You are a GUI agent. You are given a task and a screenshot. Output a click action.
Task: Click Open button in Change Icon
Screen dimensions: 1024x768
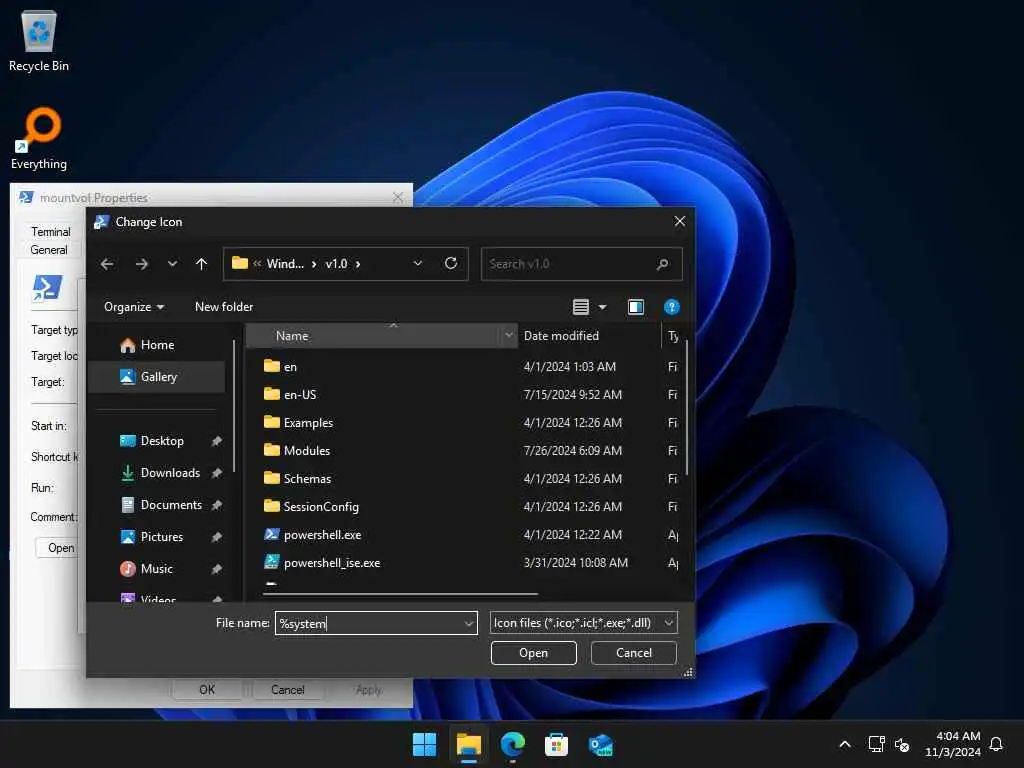tap(534, 653)
